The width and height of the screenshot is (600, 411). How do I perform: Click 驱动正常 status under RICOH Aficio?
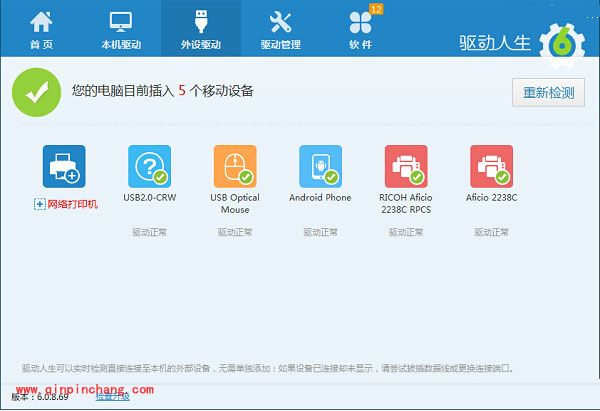(406, 232)
